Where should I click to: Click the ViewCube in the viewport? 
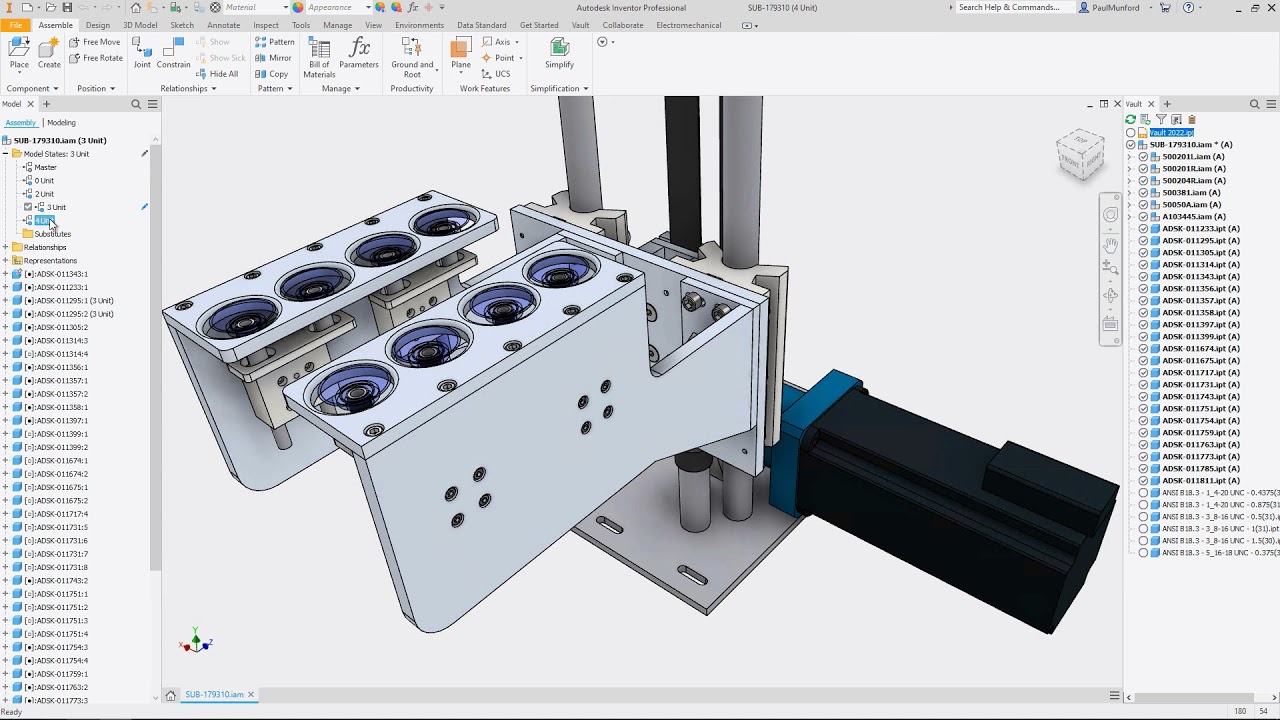(1081, 154)
